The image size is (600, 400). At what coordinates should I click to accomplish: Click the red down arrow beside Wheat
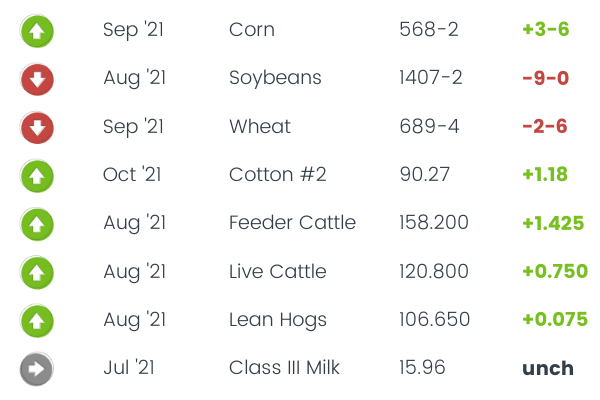[x=37, y=127]
